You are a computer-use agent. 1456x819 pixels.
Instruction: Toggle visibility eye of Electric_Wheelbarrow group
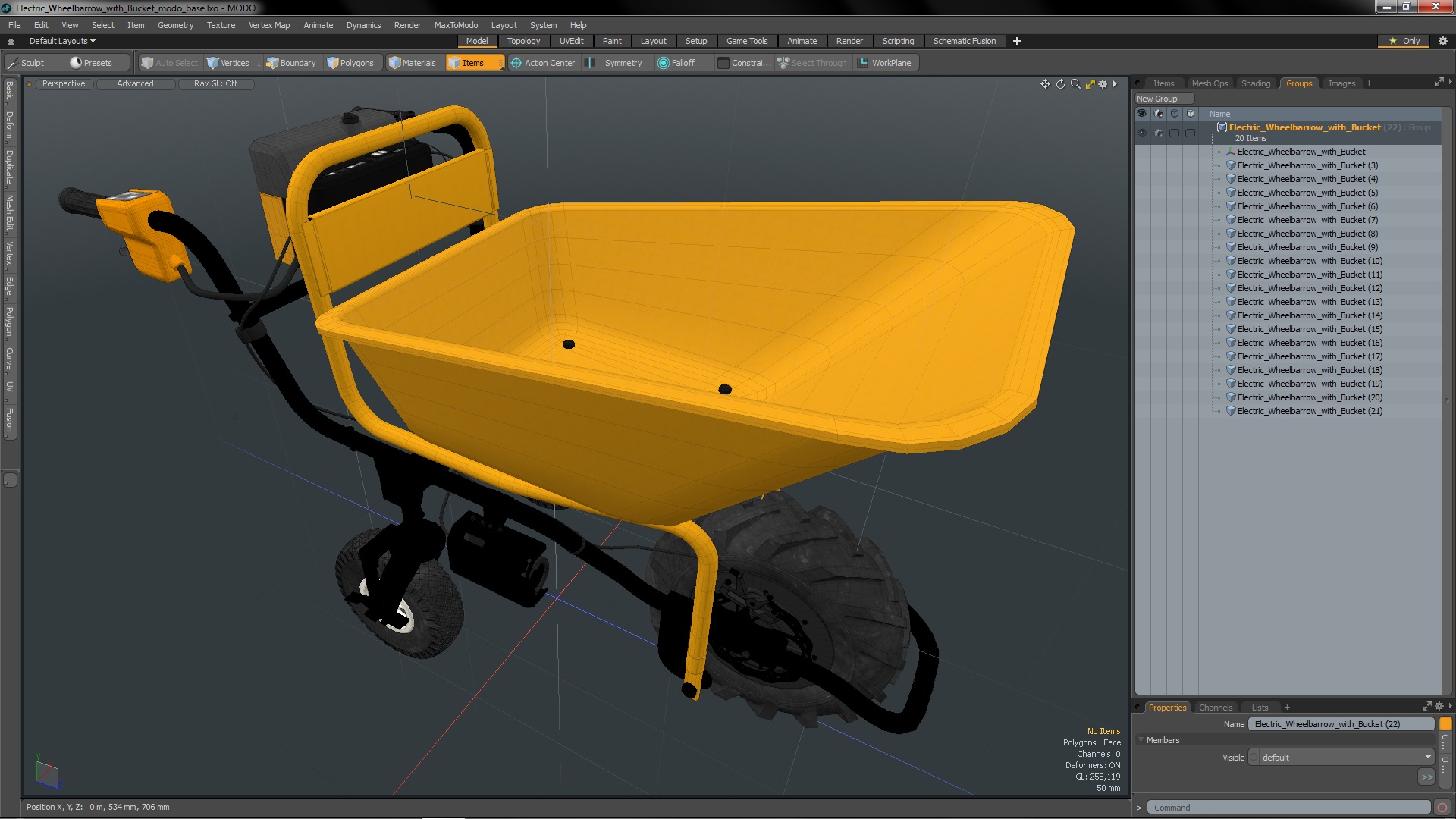tap(1142, 133)
